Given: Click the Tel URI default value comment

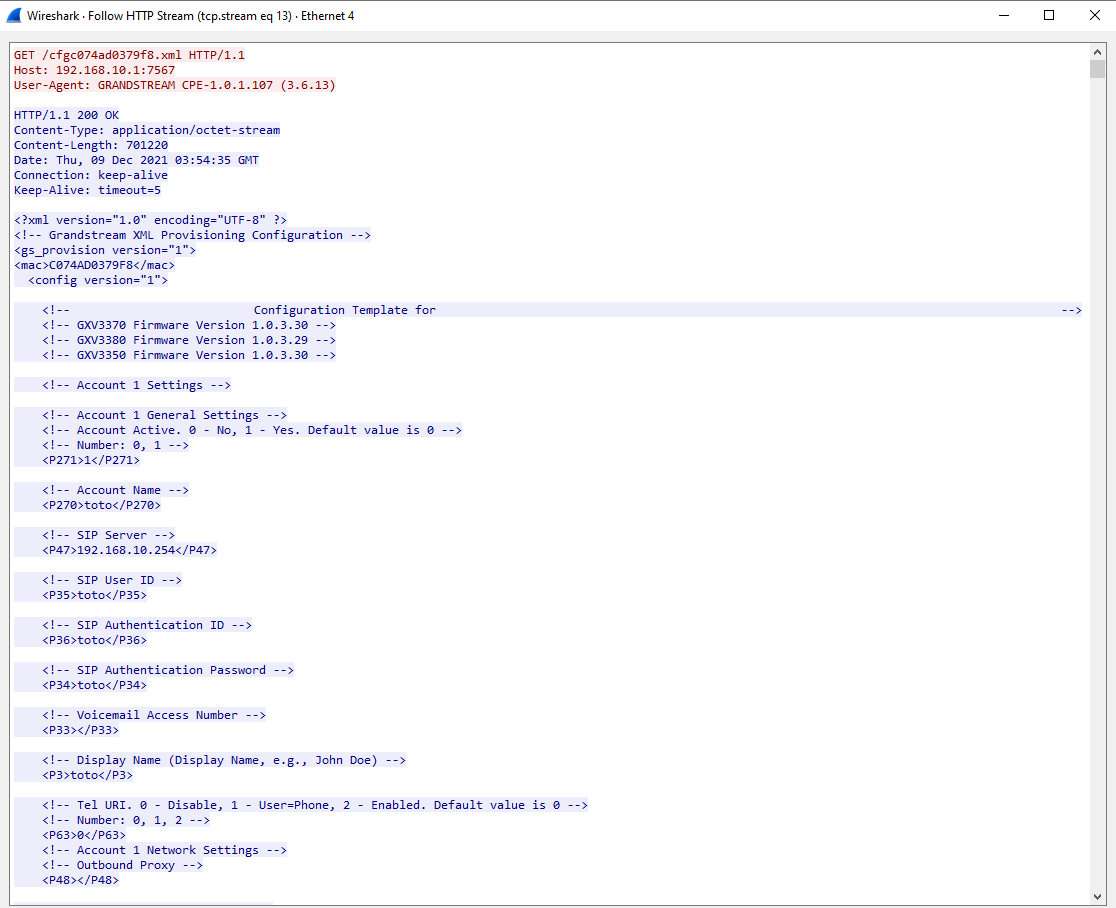Looking at the screenshot, I should pos(315,804).
